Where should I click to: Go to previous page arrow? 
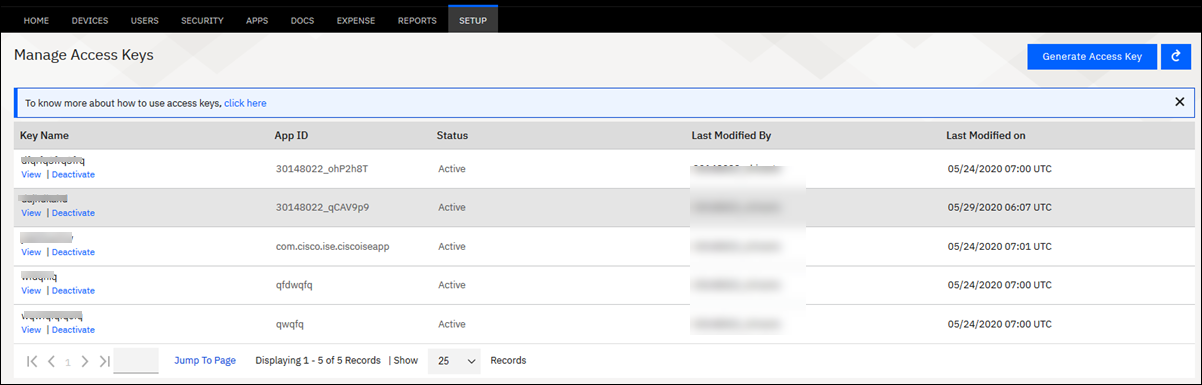(x=51, y=361)
